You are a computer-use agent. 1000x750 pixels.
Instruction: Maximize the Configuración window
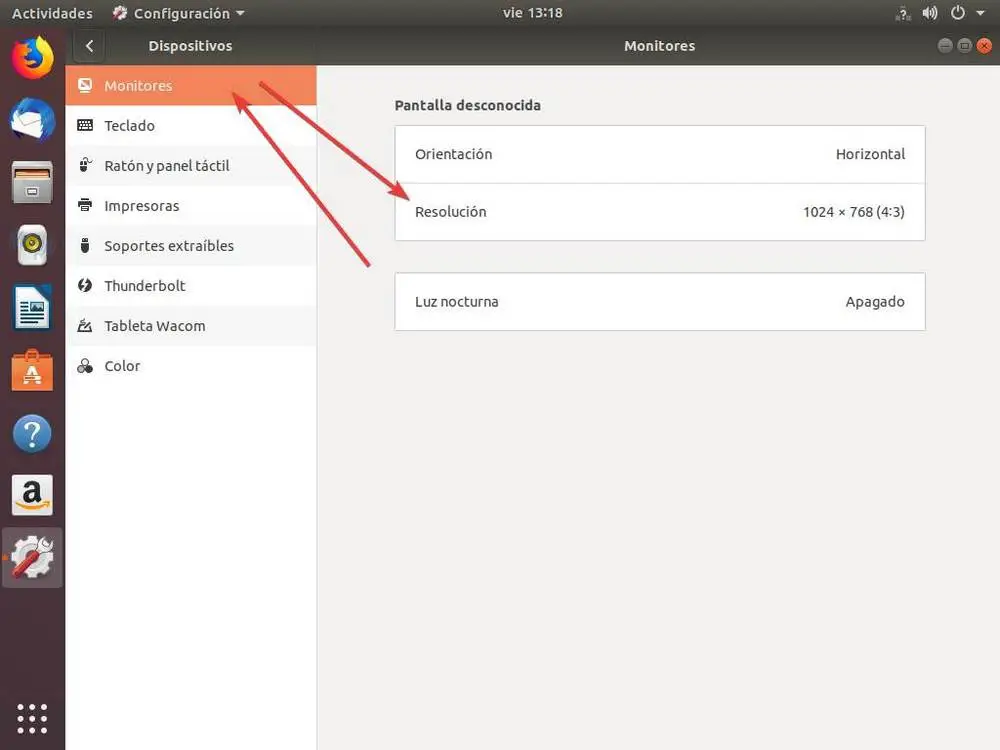(964, 45)
